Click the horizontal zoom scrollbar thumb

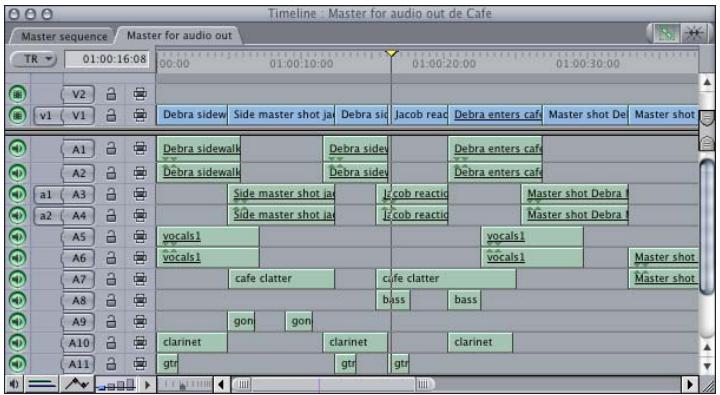click(333, 384)
